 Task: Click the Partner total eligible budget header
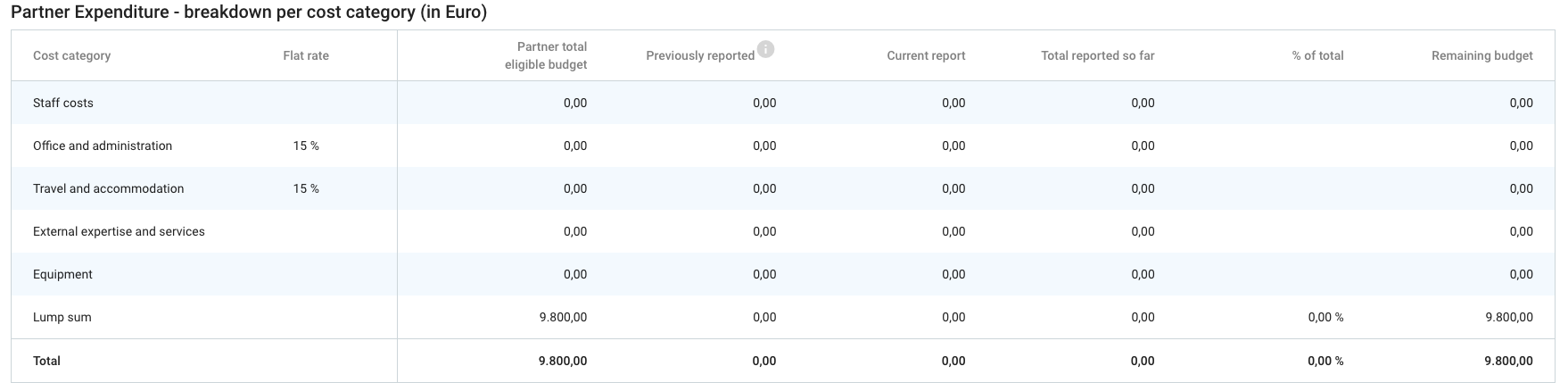[546, 55]
